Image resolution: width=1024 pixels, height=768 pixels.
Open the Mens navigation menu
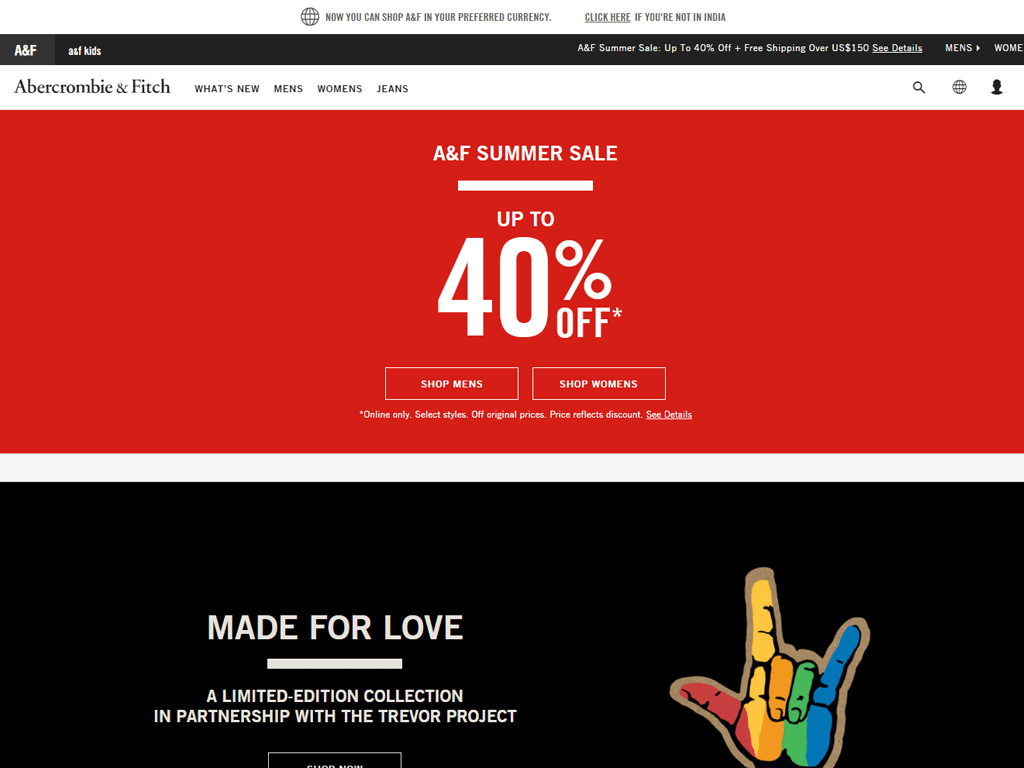288,89
